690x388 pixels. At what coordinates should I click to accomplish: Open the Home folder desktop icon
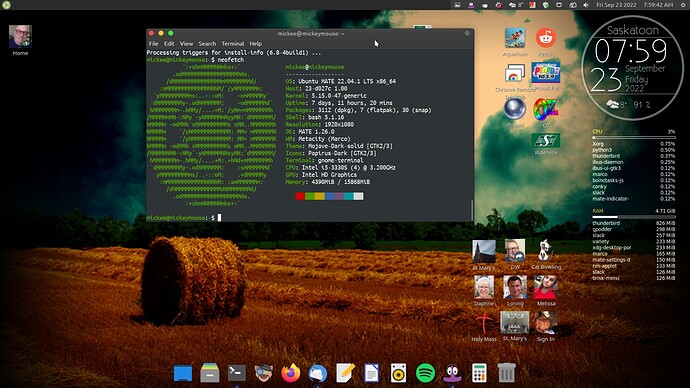(20, 37)
